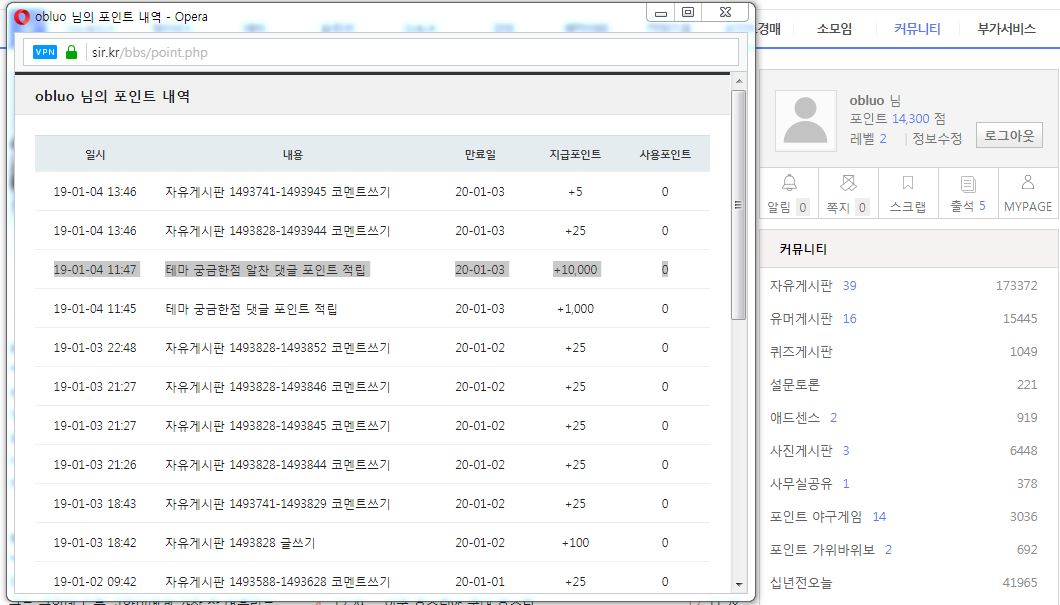The height and width of the screenshot is (605, 1060).
Task: Open the 소모임 menu tab
Action: point(834,29)
